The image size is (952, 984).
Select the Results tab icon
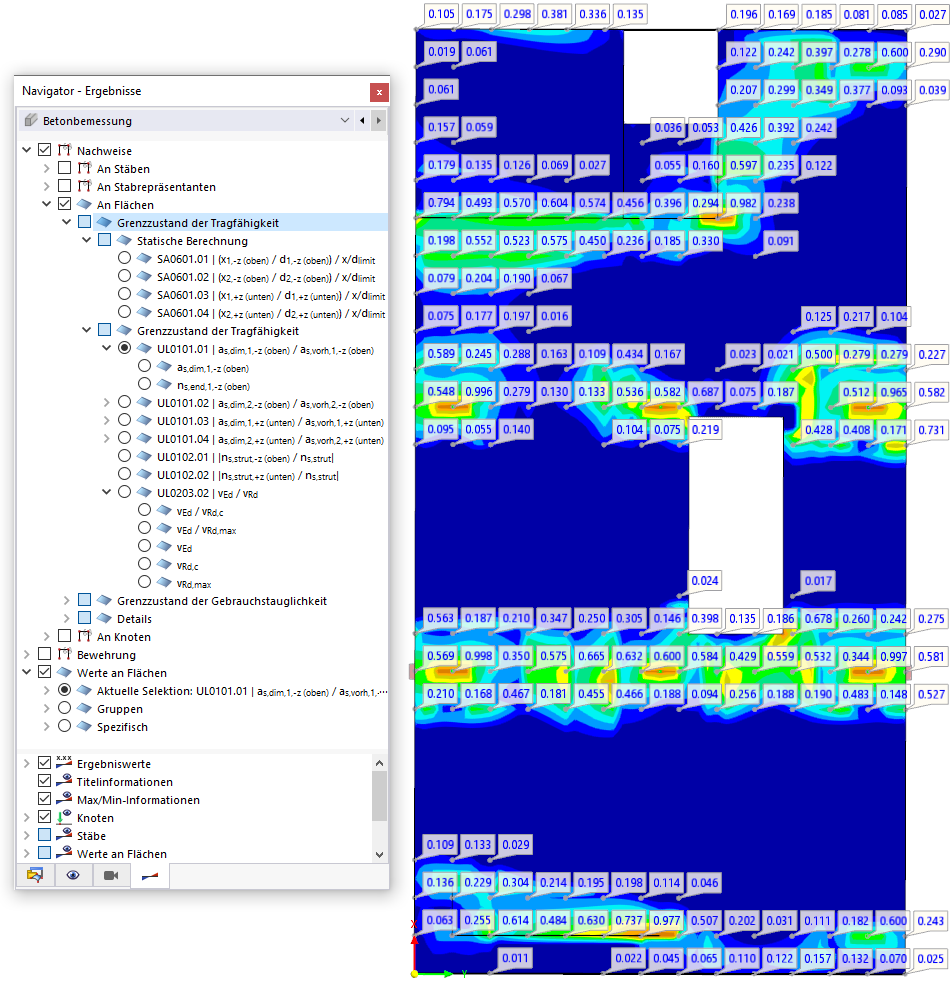(x=149, y=875)
